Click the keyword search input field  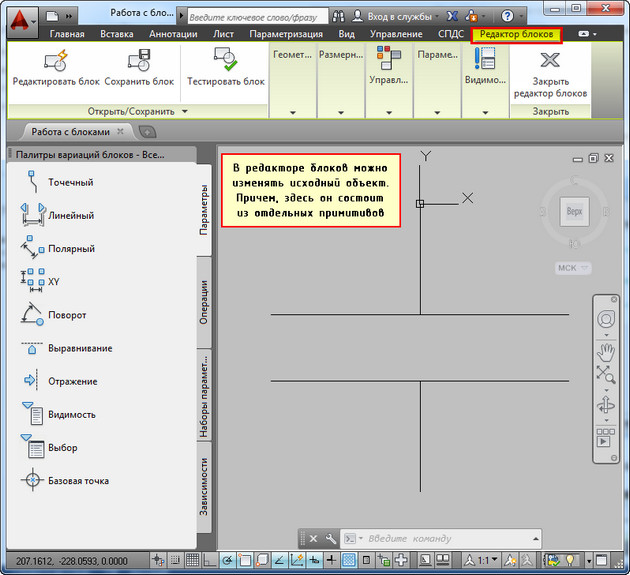pyautogui.click(x=258, y=17)
